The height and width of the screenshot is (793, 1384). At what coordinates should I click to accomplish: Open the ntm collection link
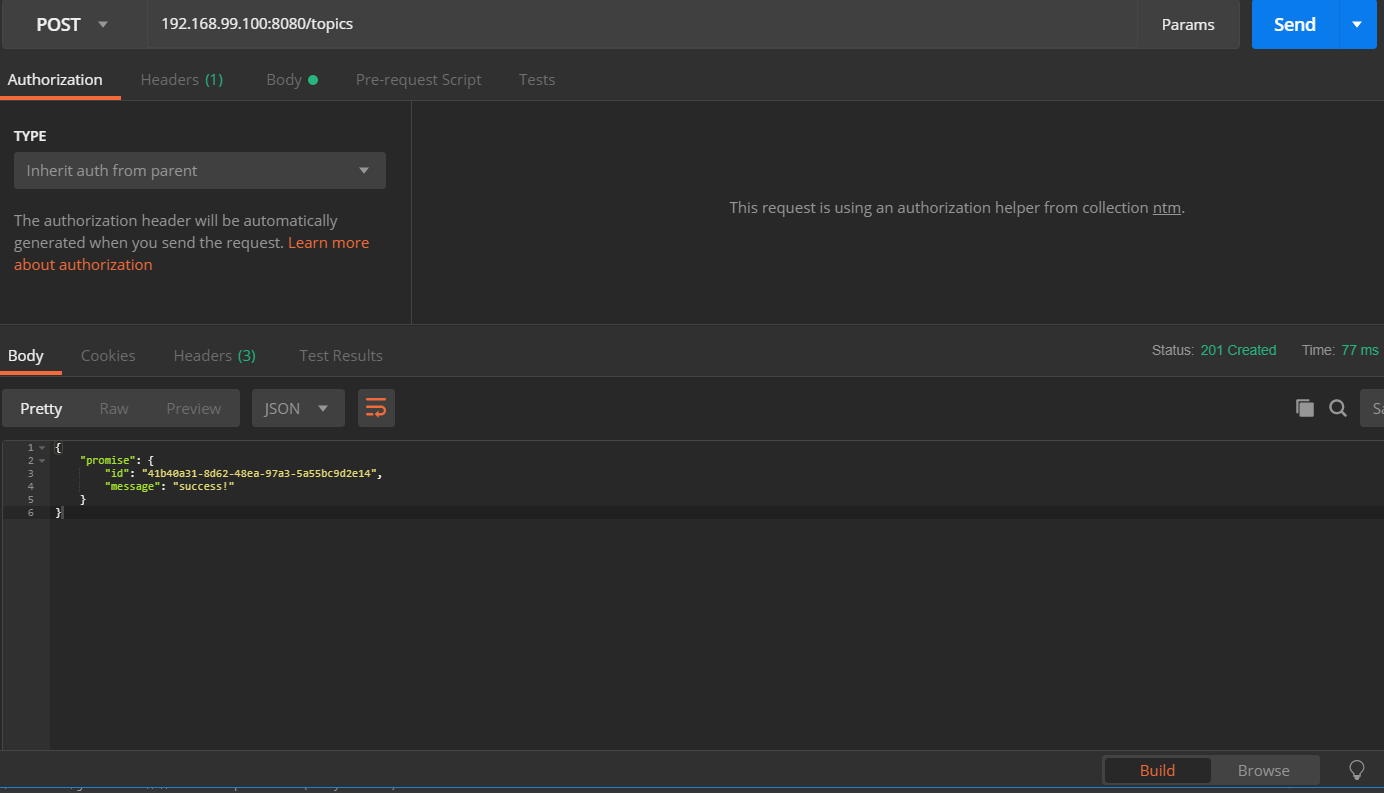pyautogui.click(x=1166, y=208)
